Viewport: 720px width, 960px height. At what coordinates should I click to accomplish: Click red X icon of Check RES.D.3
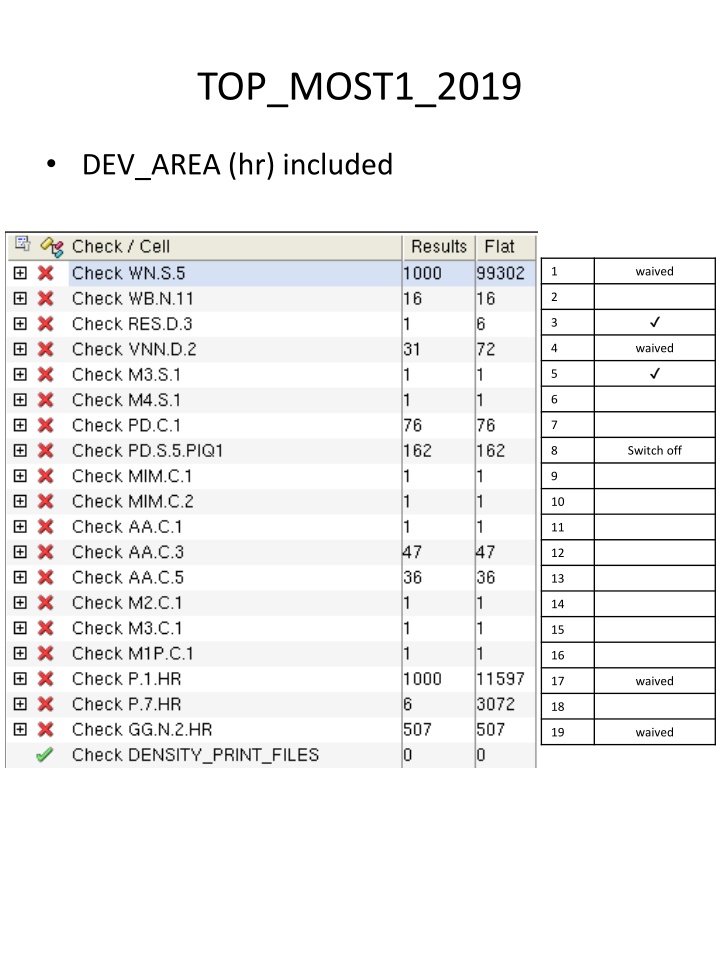click(x=45, y=324)
